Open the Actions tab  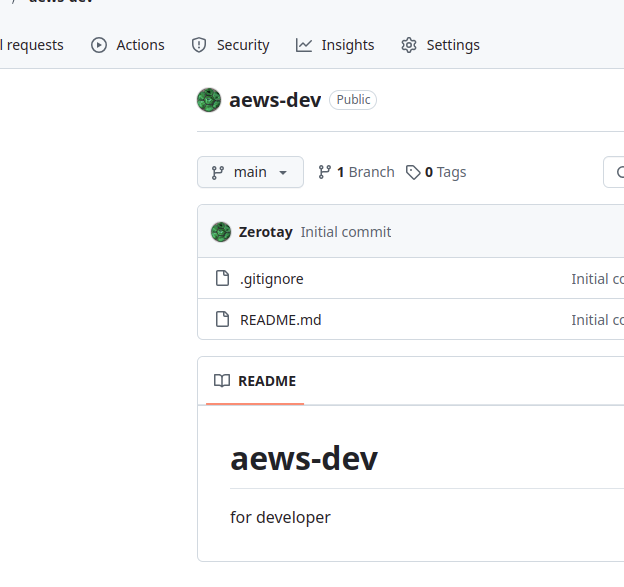pos(128,45)
